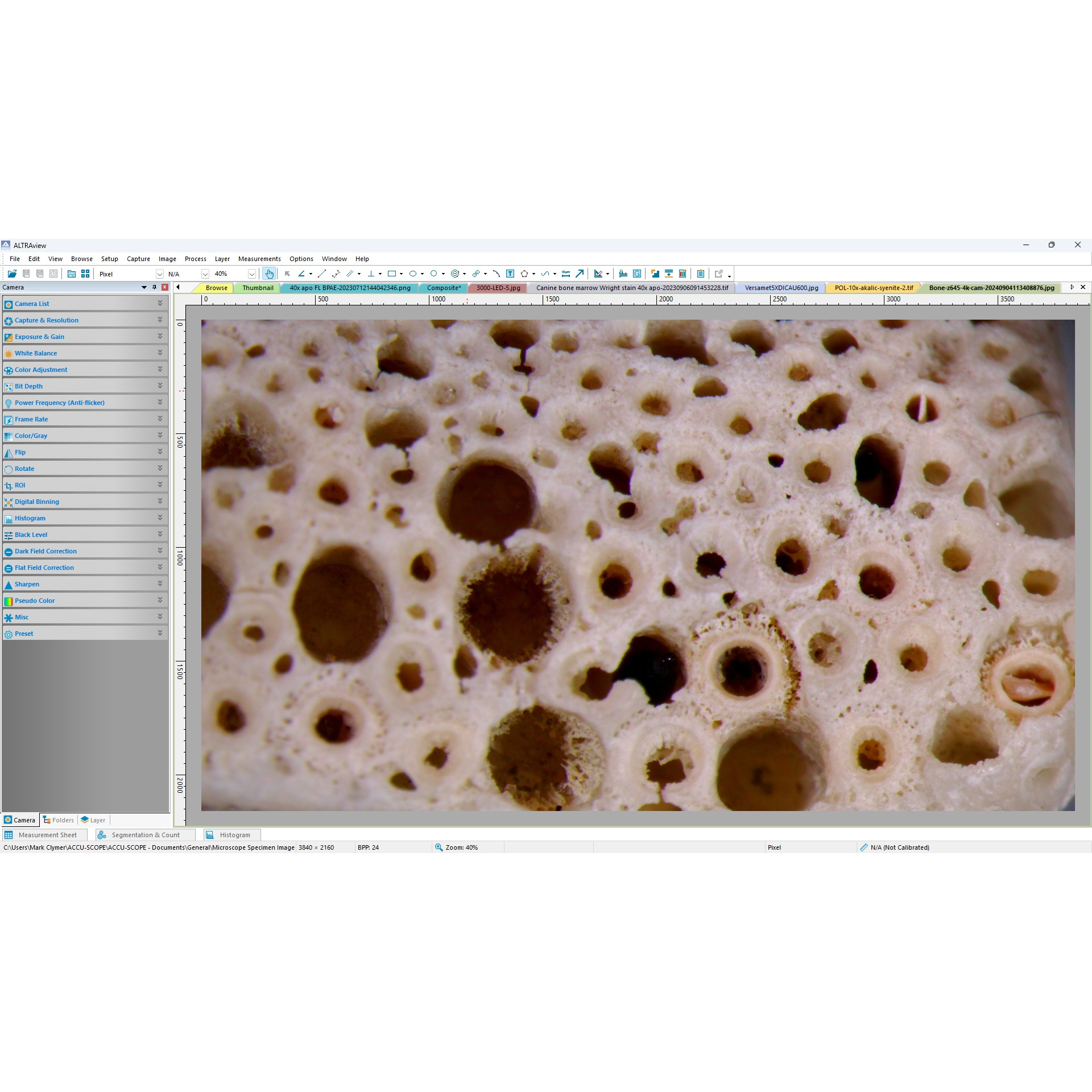Viewport: 1092px width, 1092px height.
Task: Select the Line measurement tool
Action: pos(321,274)
